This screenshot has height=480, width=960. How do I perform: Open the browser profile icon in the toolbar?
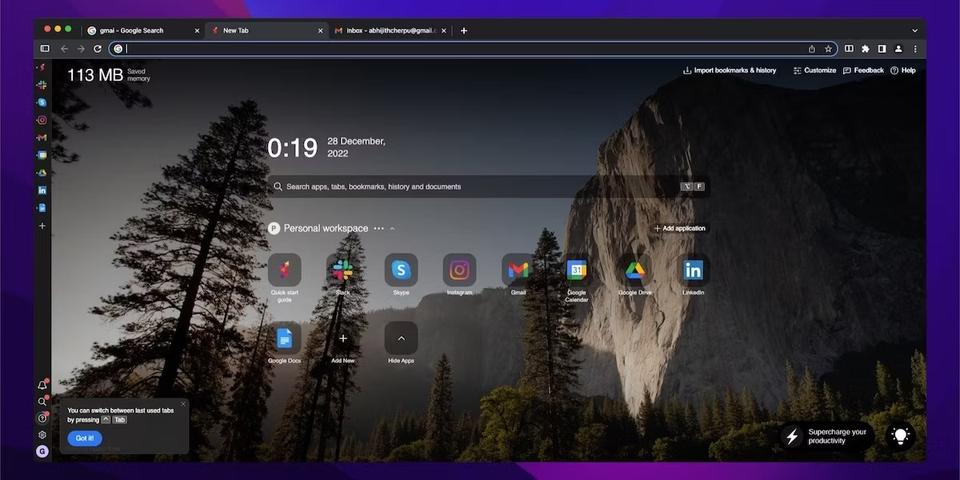tap(898, 49)
